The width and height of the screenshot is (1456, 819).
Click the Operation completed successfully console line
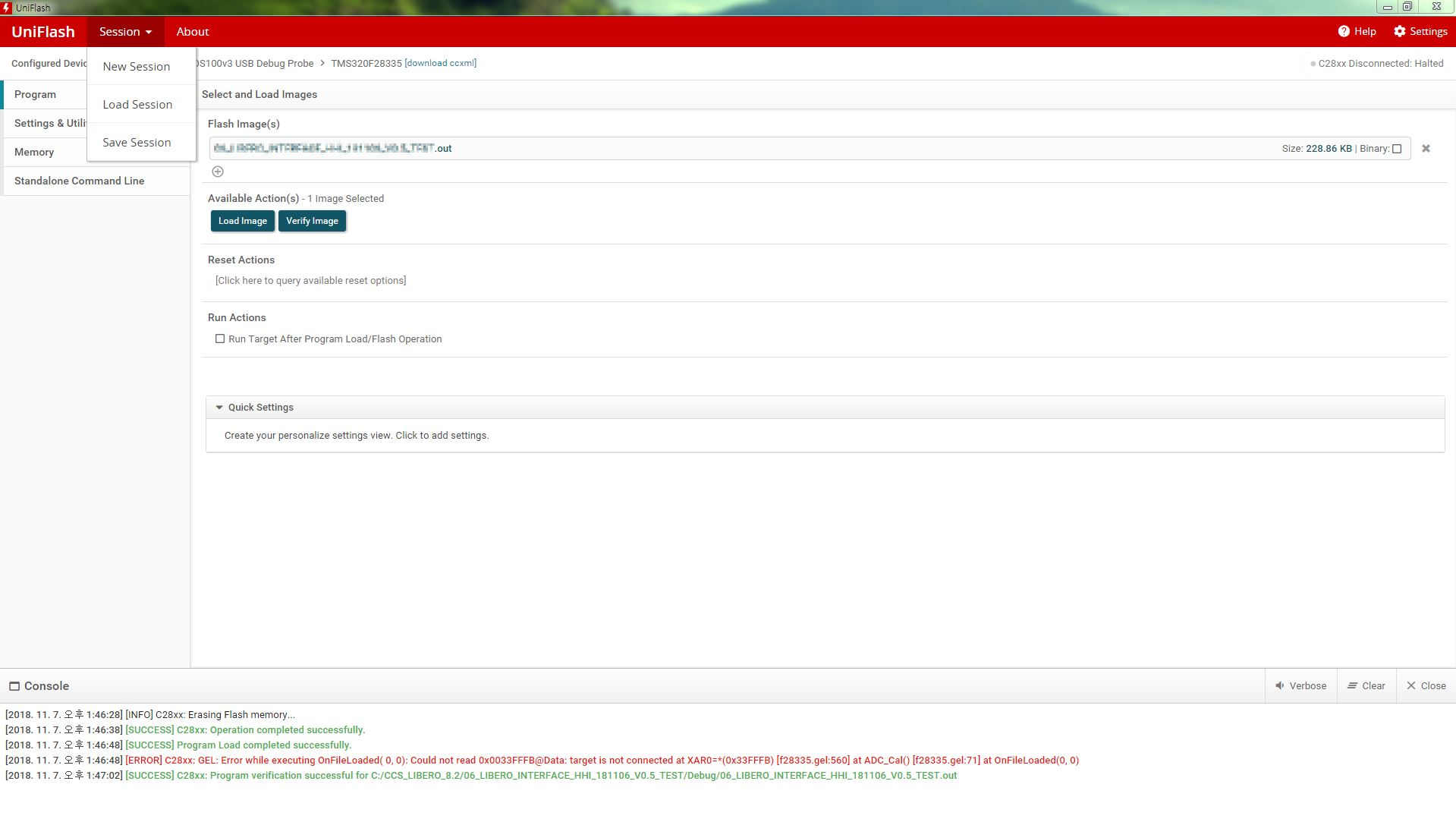(185, 730)
